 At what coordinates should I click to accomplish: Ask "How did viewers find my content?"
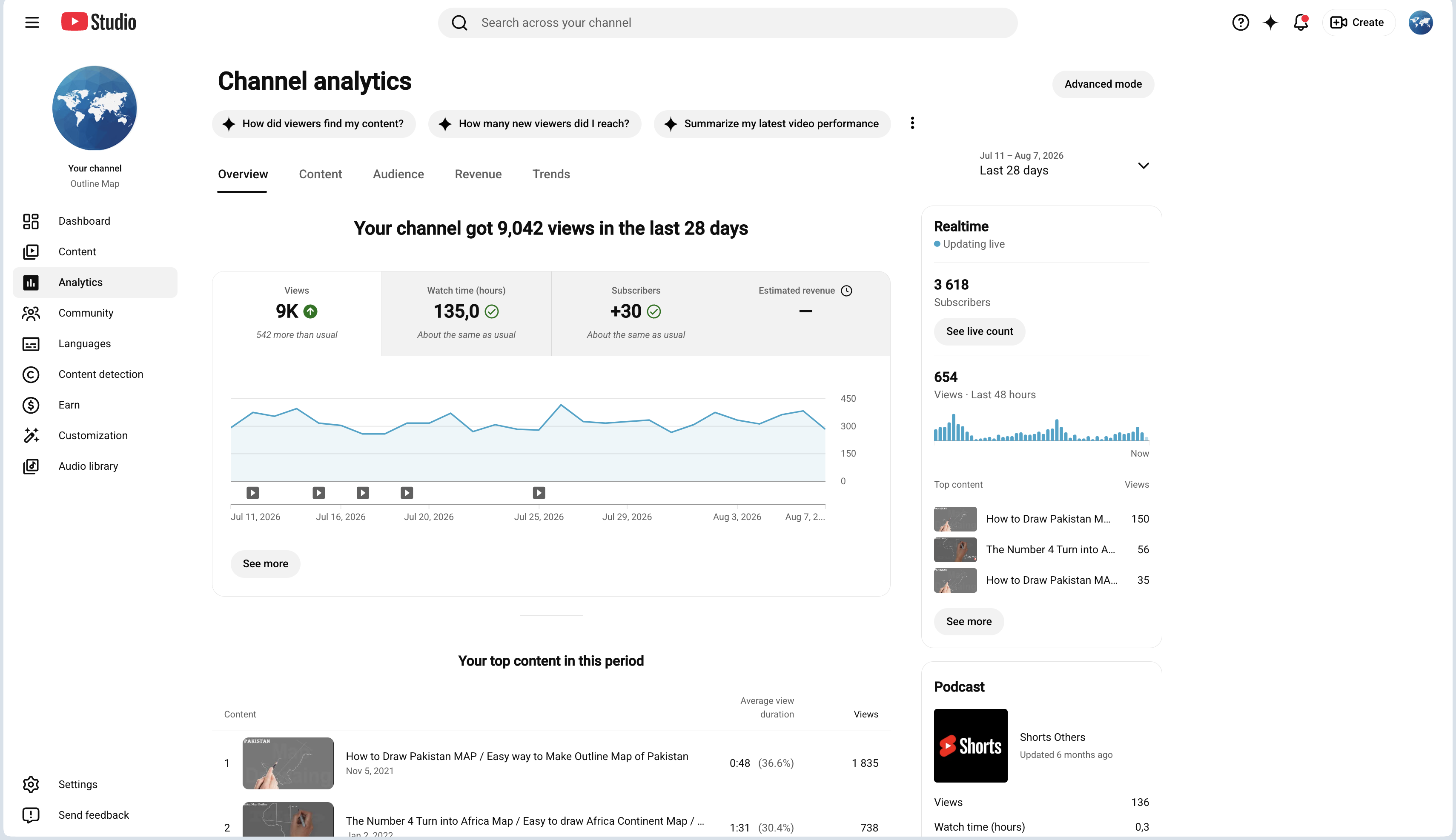(x=314, y=123)
